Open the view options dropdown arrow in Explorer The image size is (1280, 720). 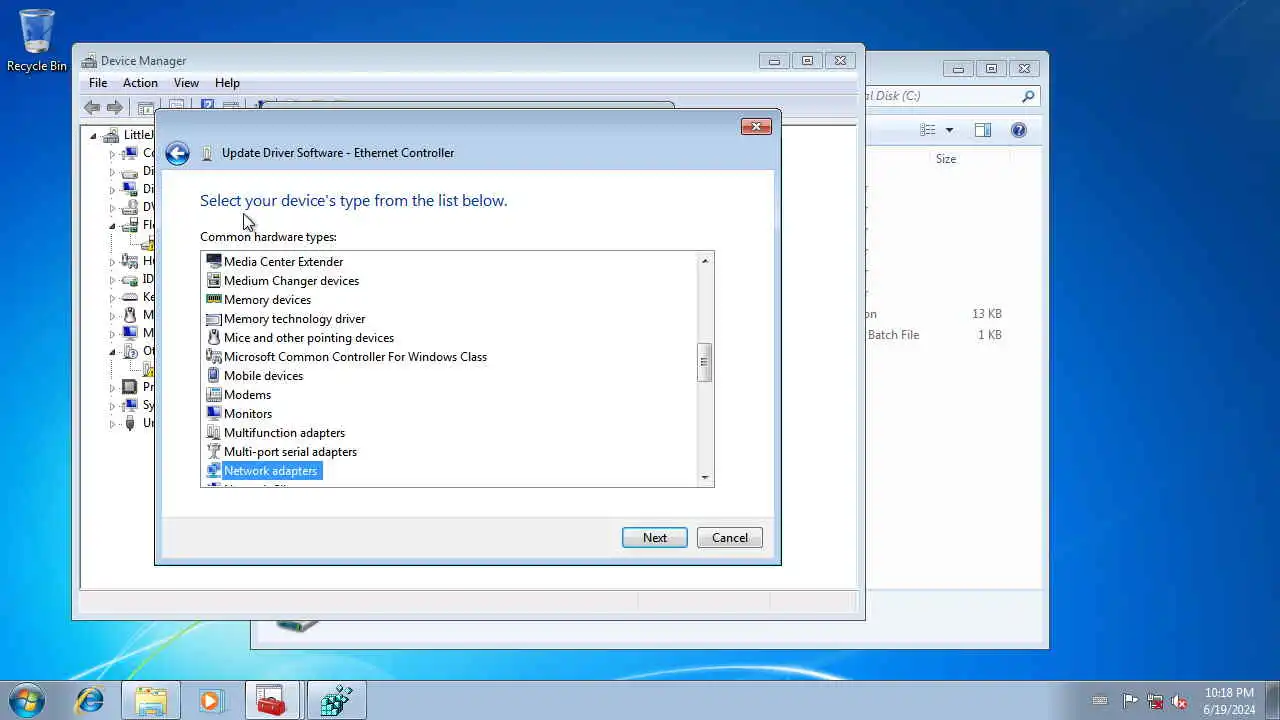(x=949, y=130)
